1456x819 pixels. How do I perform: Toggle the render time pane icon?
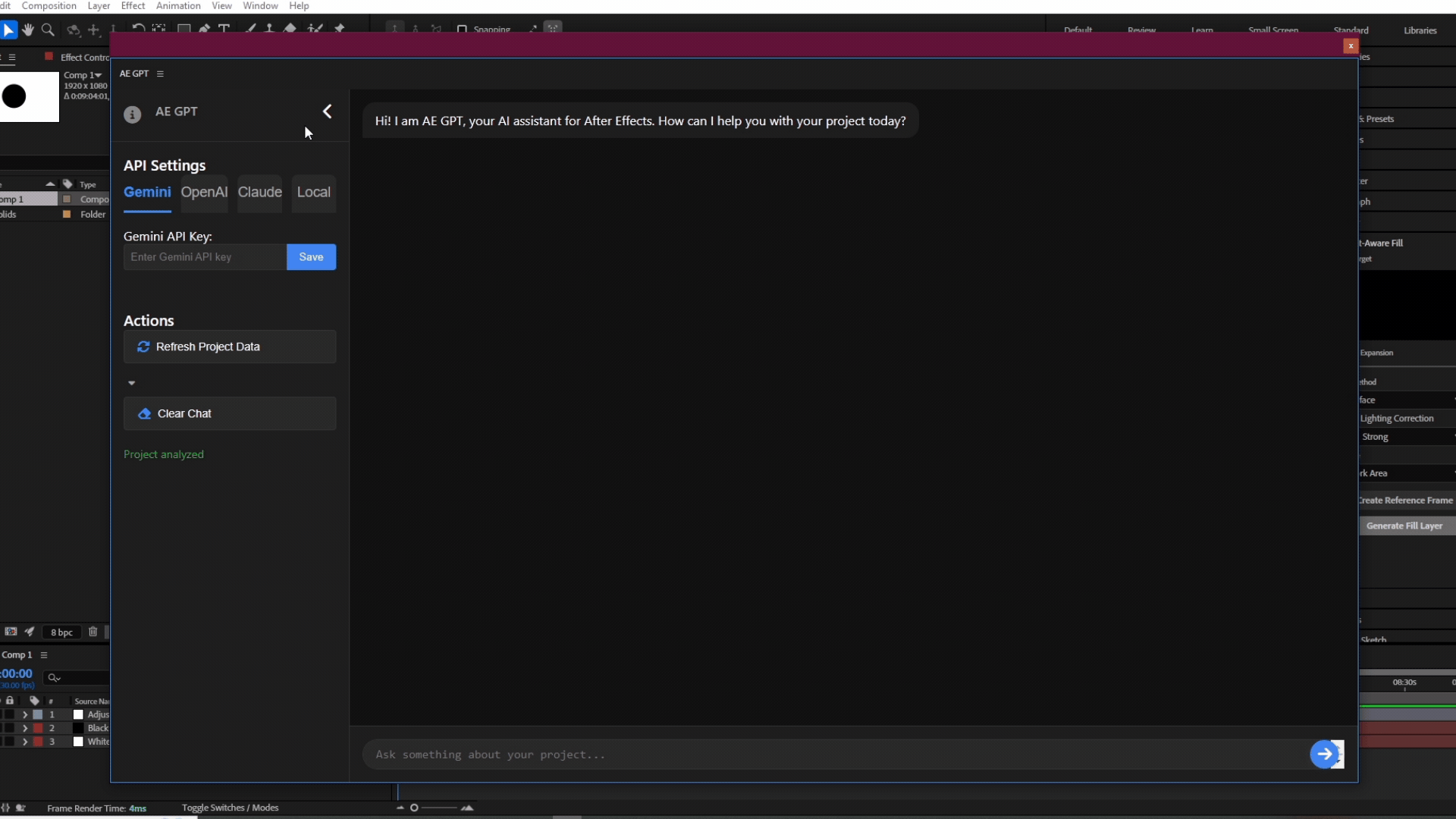(x=20, y=808)
